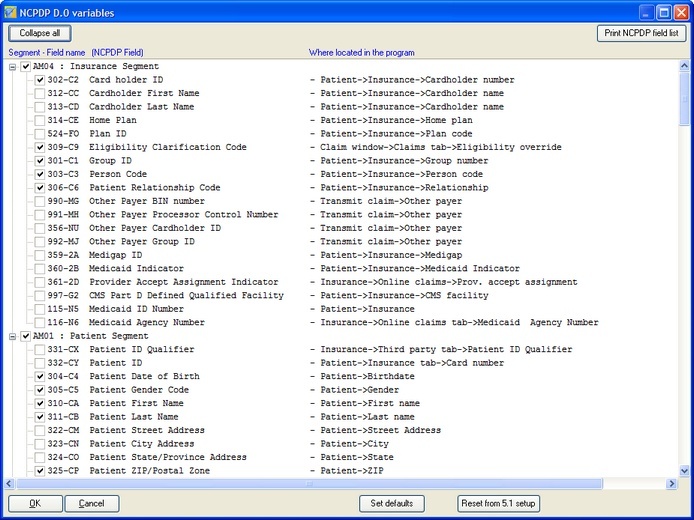694x520 pixels.
Task: Click Set defaults button
Action: (x=392, y=504)
